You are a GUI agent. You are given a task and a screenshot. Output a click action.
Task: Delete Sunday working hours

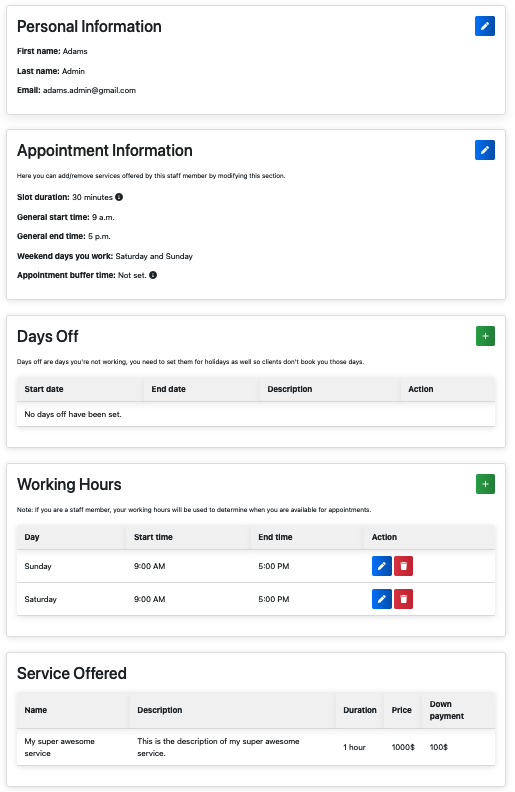(403, 566)
